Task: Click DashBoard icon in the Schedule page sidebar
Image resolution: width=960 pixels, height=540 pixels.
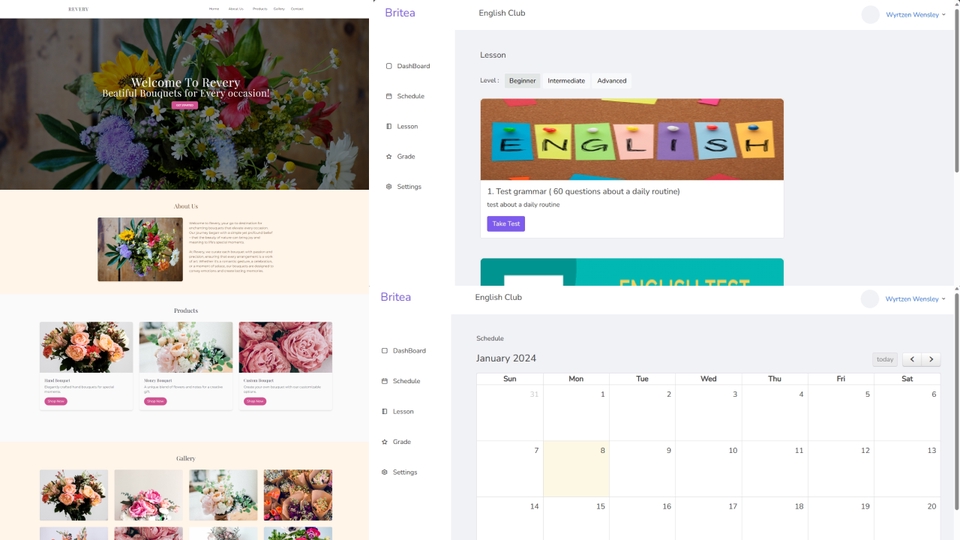Action: coord(384,351)
